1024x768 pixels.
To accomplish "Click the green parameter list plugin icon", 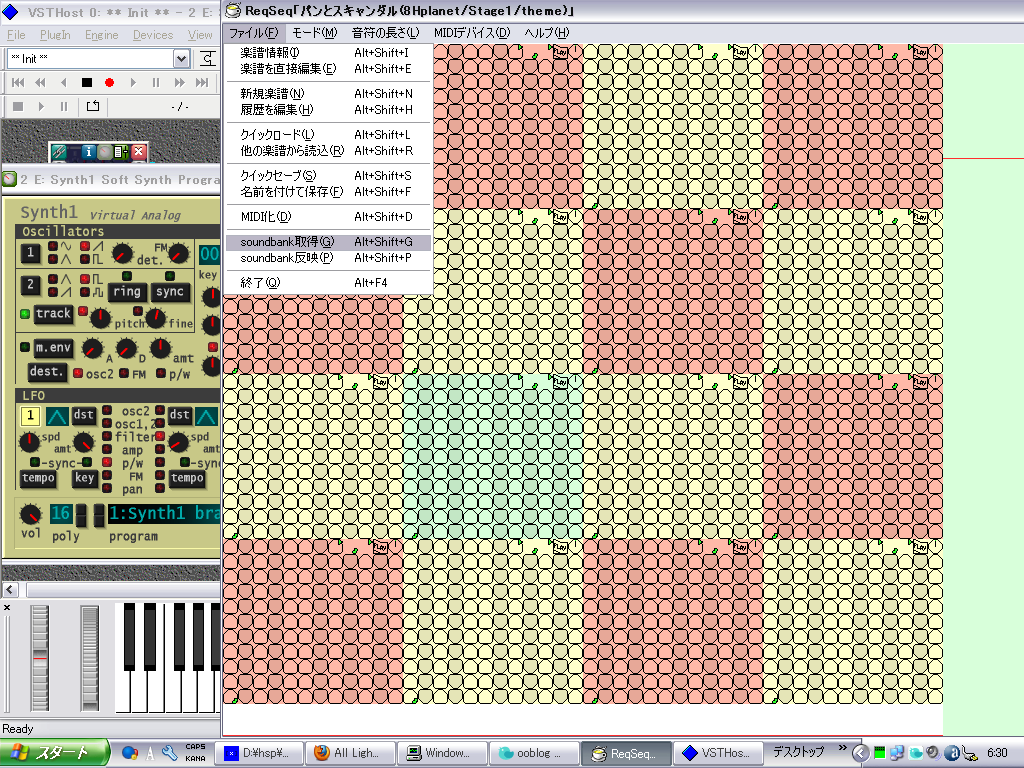I will (121, 152).
